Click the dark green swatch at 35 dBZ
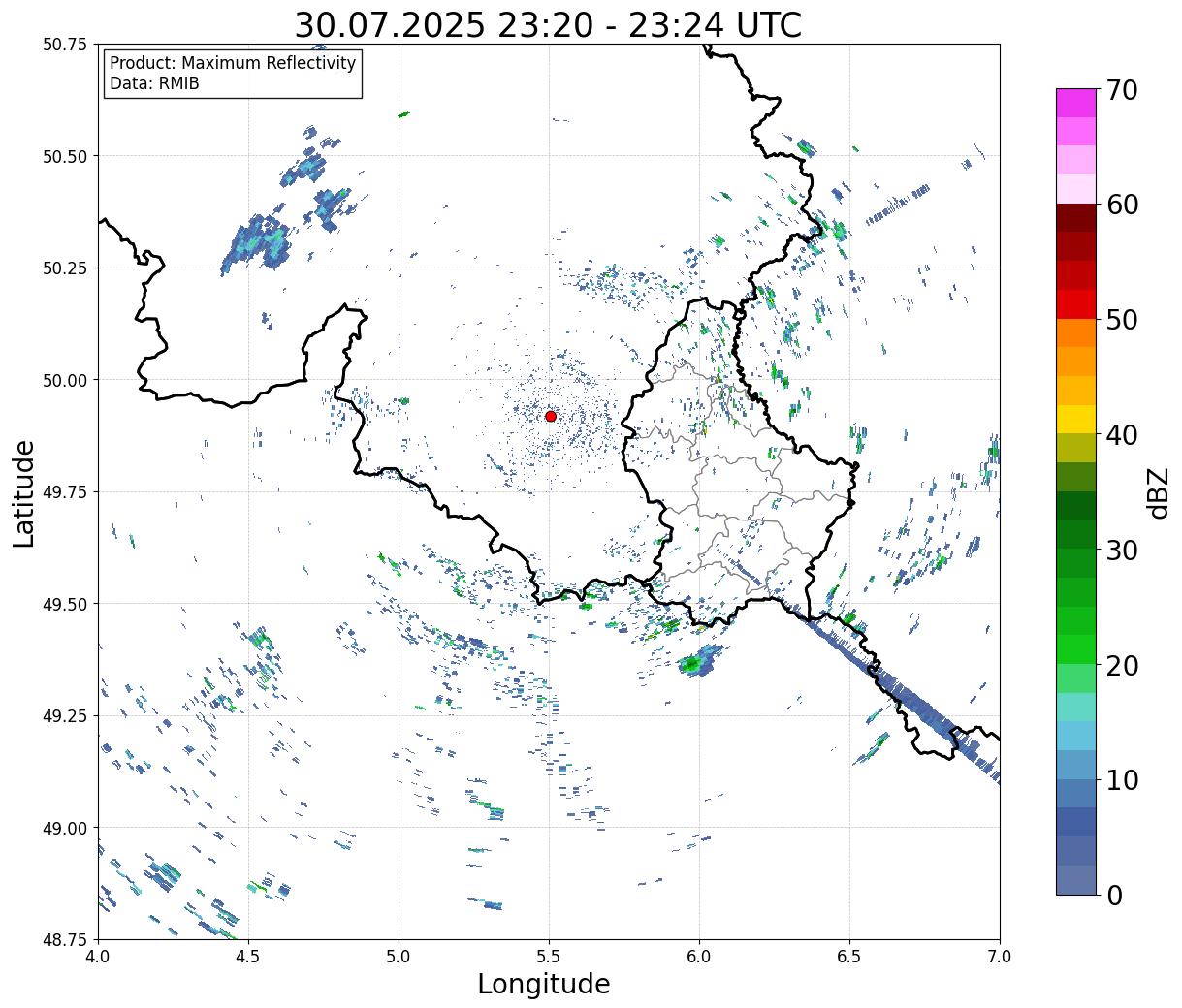 point(1076,505)
